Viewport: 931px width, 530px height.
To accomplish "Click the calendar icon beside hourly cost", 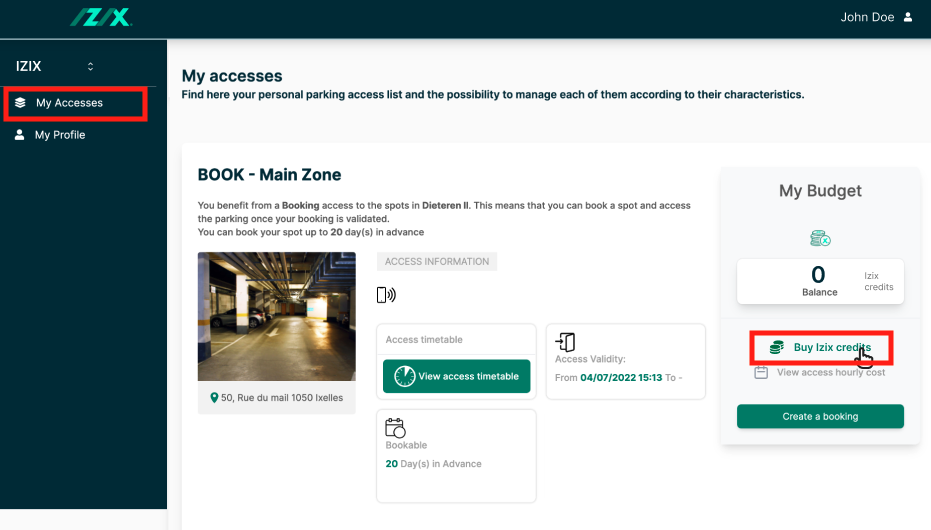I will click(761, 372).
